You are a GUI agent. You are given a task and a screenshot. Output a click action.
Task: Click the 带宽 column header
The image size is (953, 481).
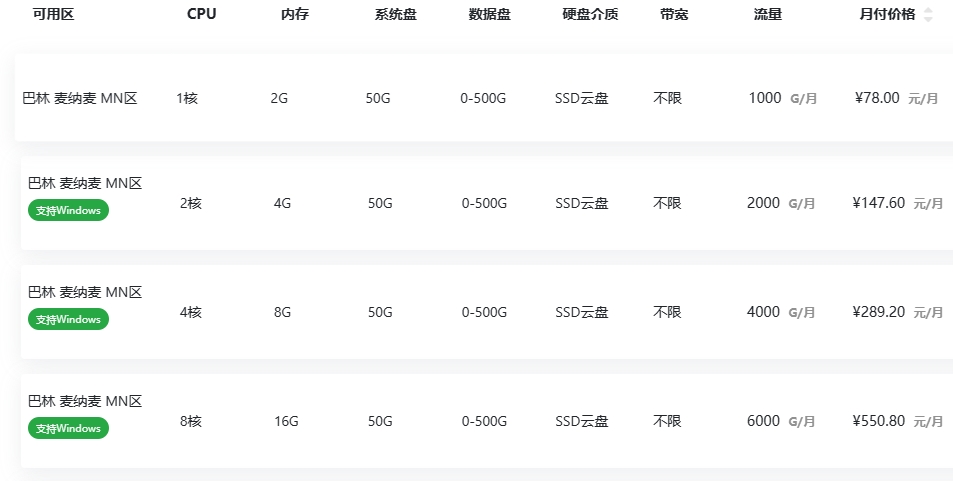(674, 15)
